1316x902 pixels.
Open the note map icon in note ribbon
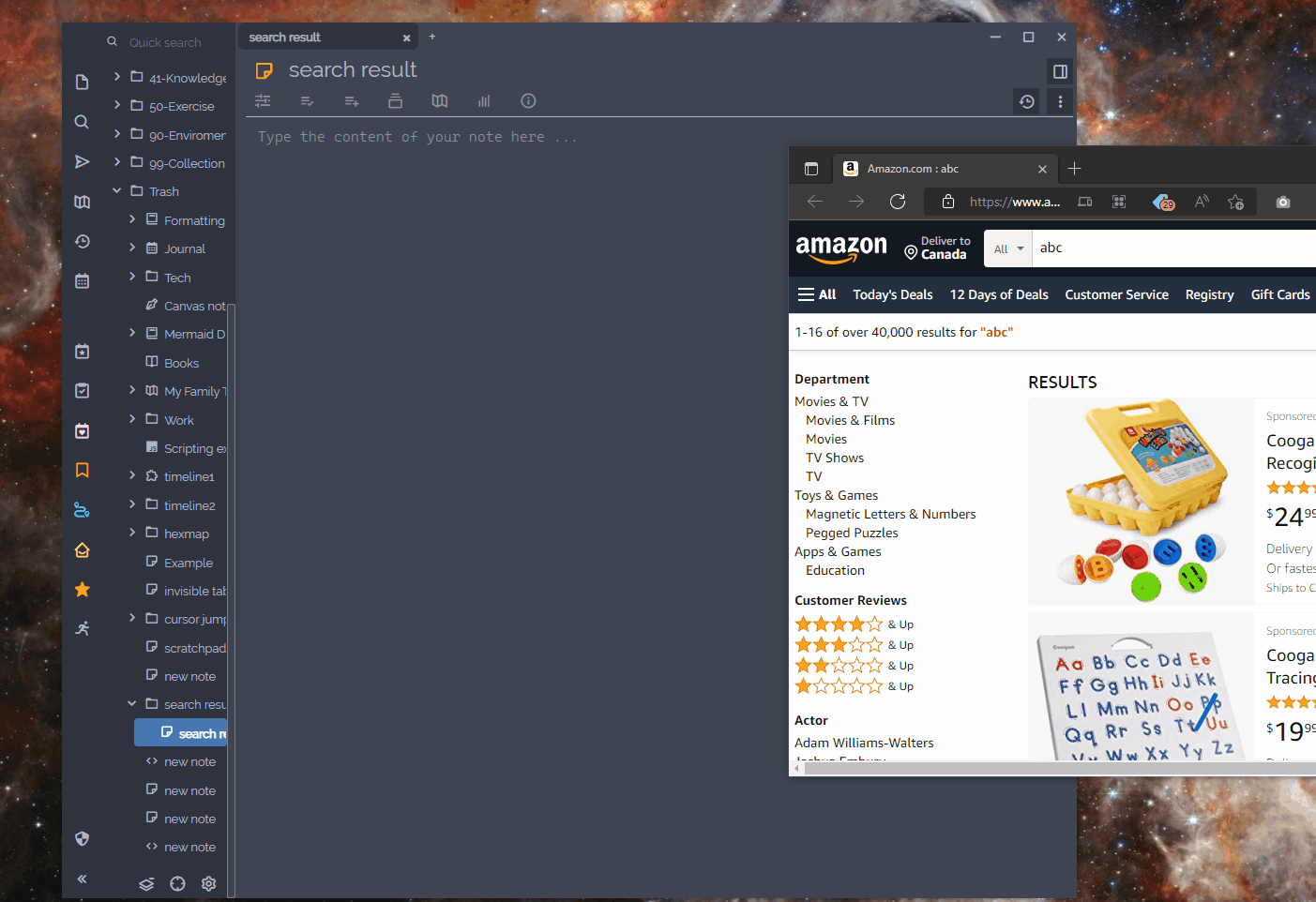point(440,100)
